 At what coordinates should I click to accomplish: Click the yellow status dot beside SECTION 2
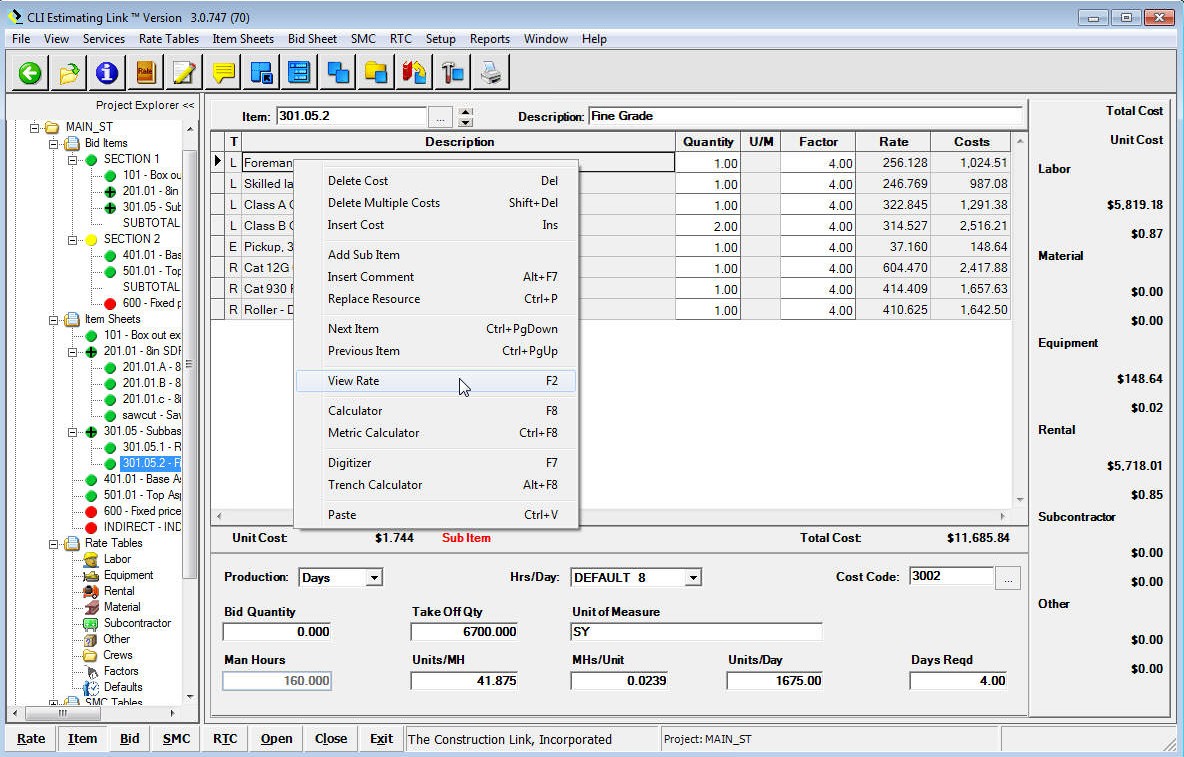(91, 239)
